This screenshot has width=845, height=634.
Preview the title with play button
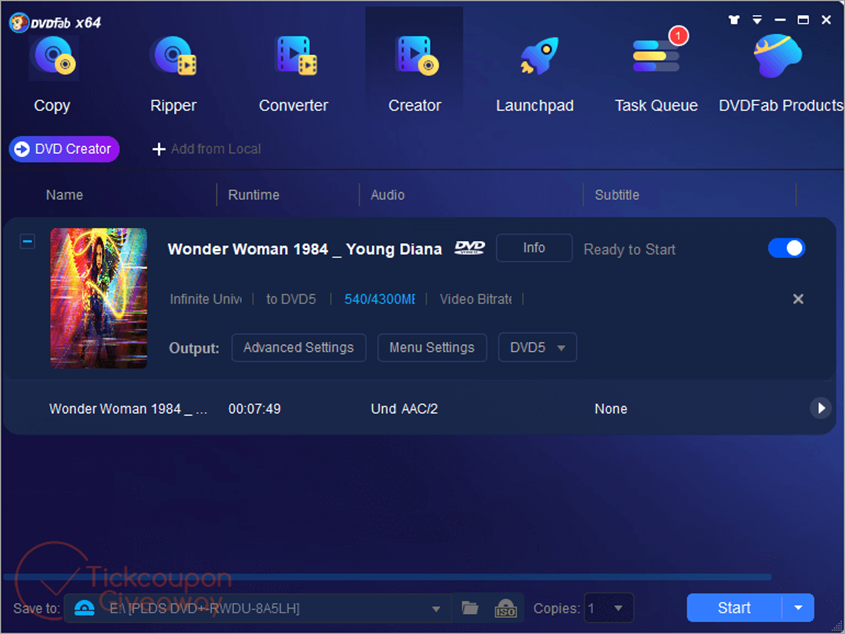point(820,408)
